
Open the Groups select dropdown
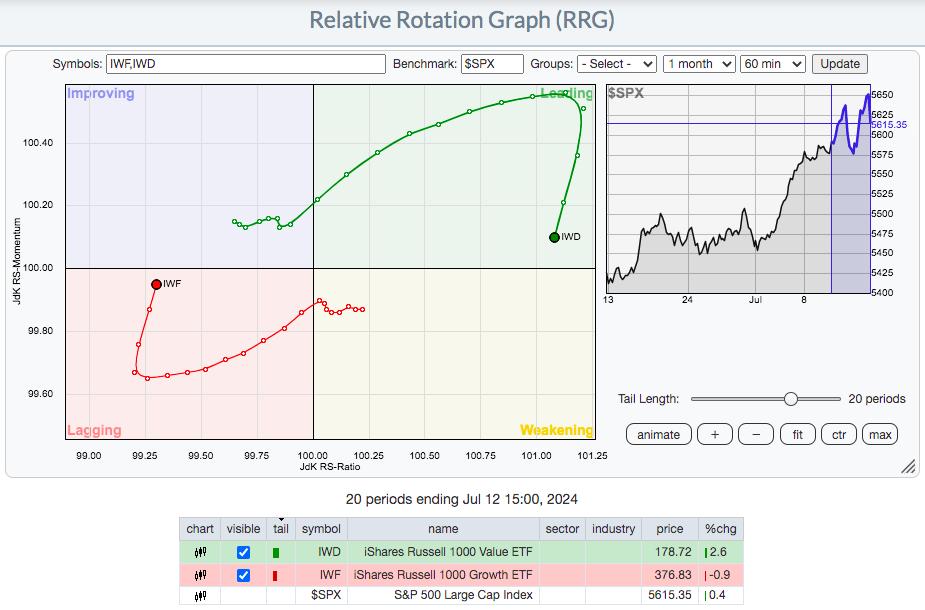pyautogui.click(x=616, y=64)
